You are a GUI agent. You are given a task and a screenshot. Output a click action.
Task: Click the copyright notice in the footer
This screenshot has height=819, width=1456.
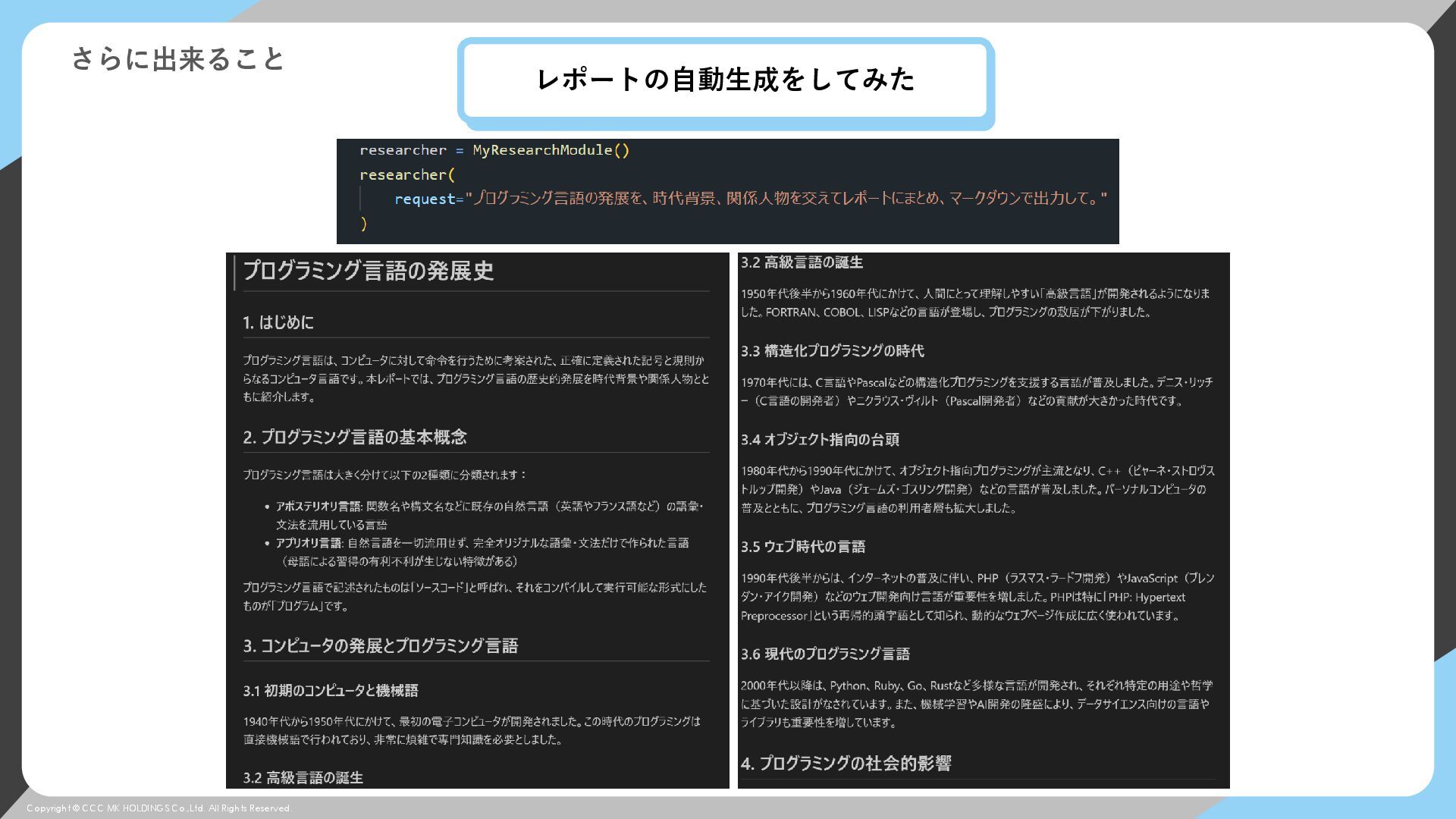159,808
